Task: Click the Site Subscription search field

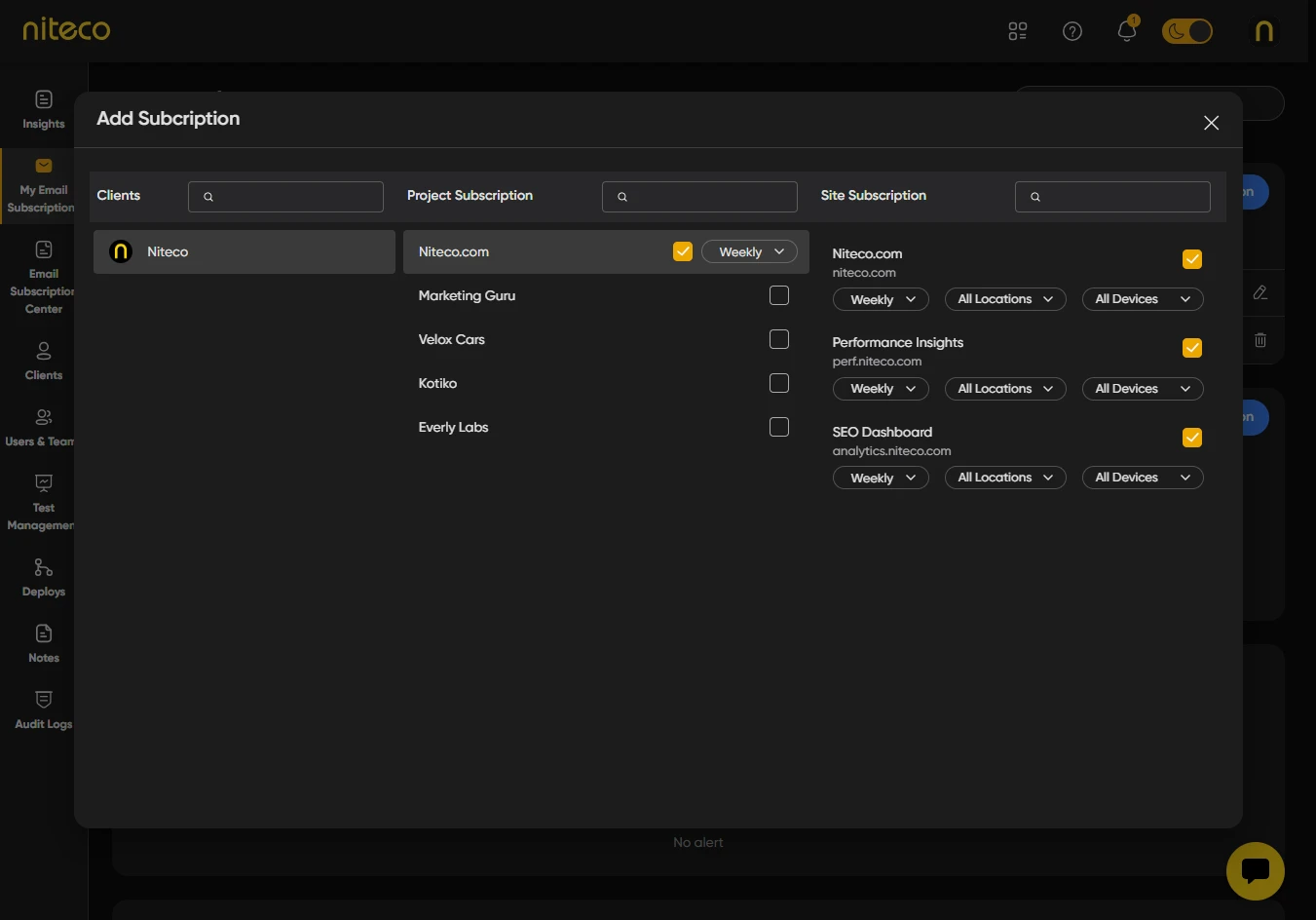Action: (1112, 197)
